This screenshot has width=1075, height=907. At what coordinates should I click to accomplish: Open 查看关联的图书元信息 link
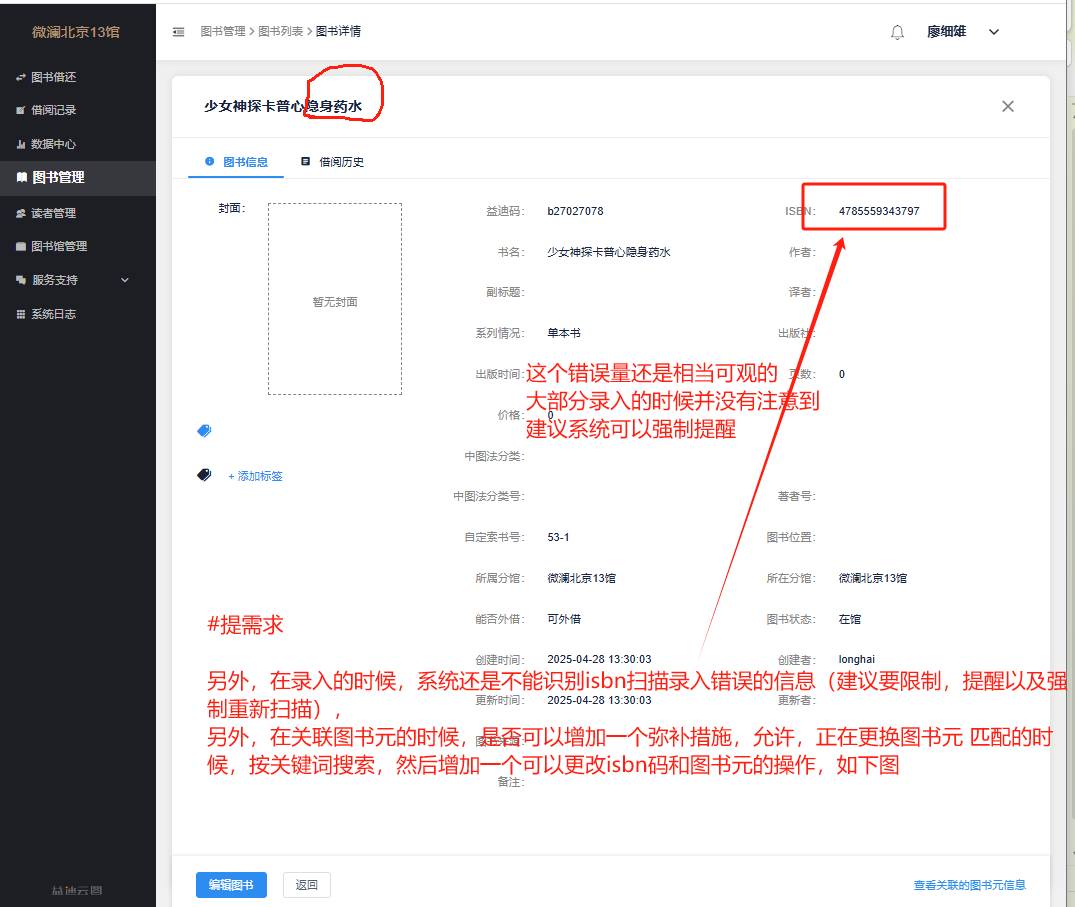tap(969, 885)
